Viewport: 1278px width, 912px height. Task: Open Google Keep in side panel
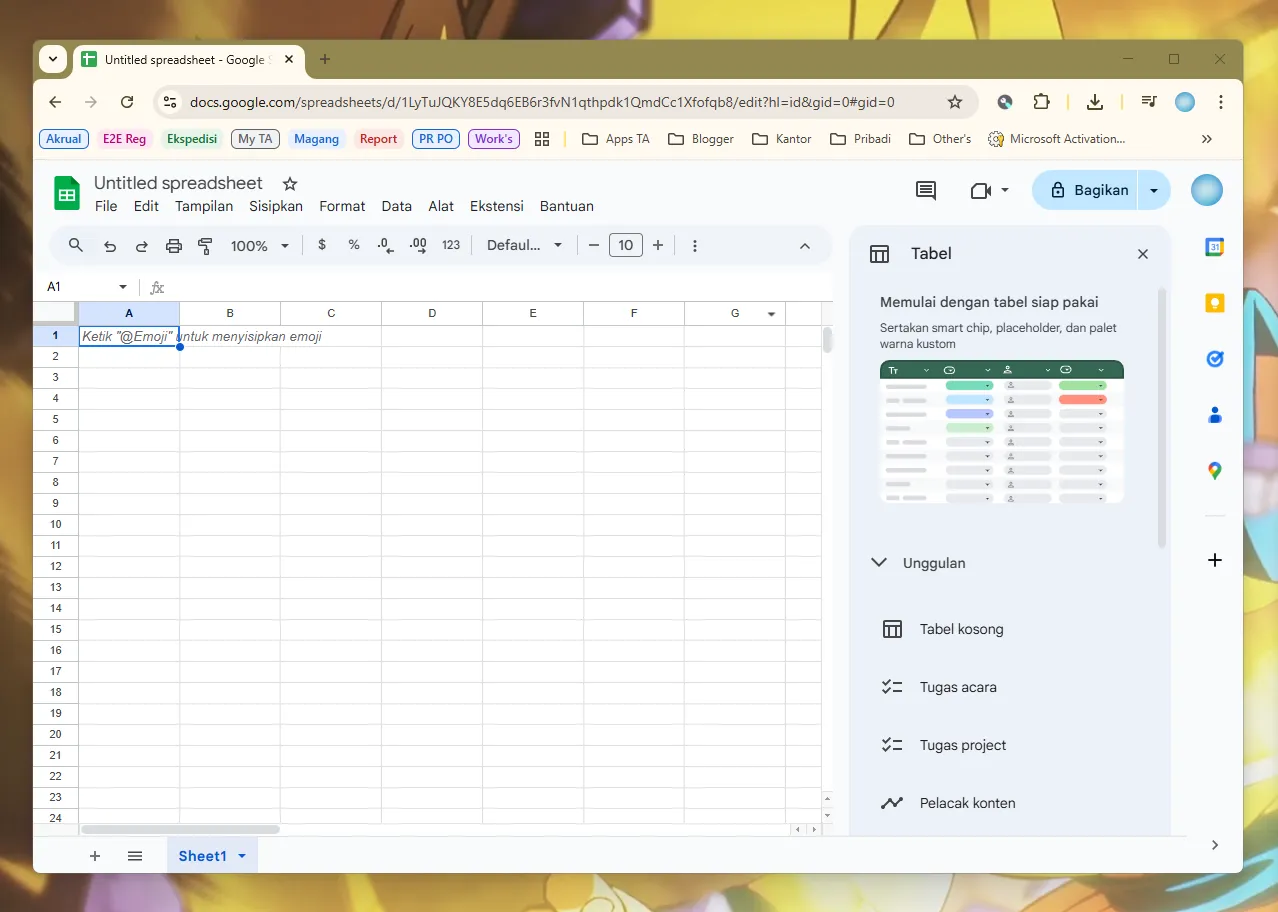coord(1215,303)
